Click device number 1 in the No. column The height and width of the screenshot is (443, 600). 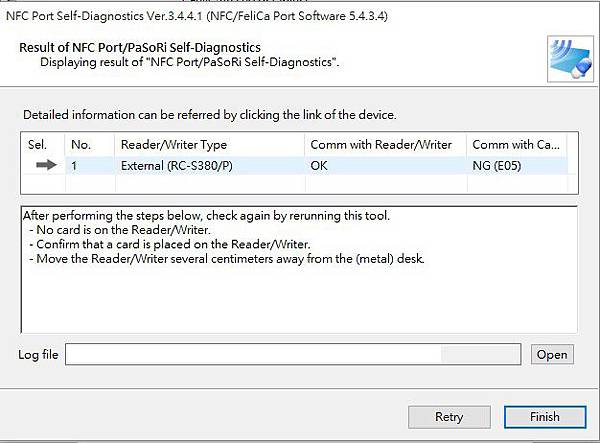[x=75, y=165]
